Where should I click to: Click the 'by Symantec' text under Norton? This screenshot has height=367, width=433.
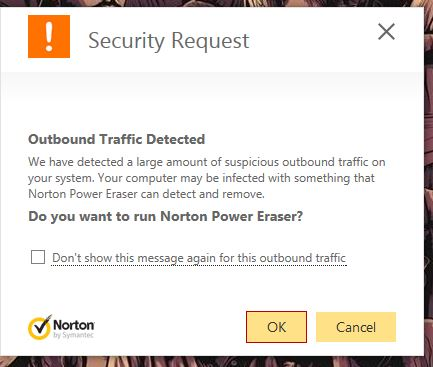[73, 335]
